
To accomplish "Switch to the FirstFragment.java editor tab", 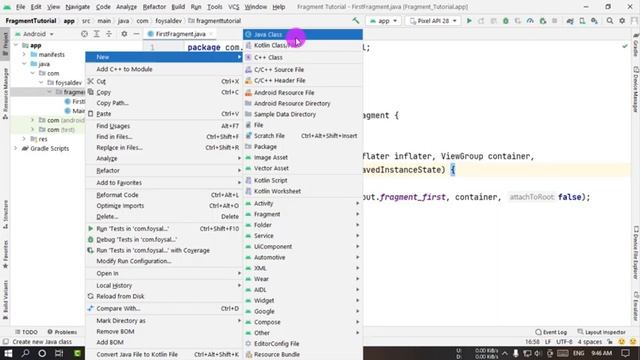I will [180, 34].
